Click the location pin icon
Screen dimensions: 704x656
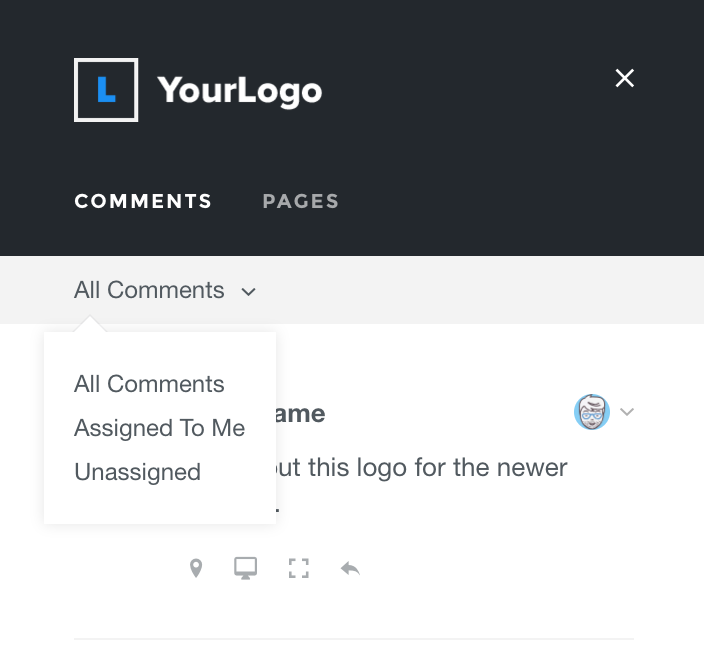point(196,568)
